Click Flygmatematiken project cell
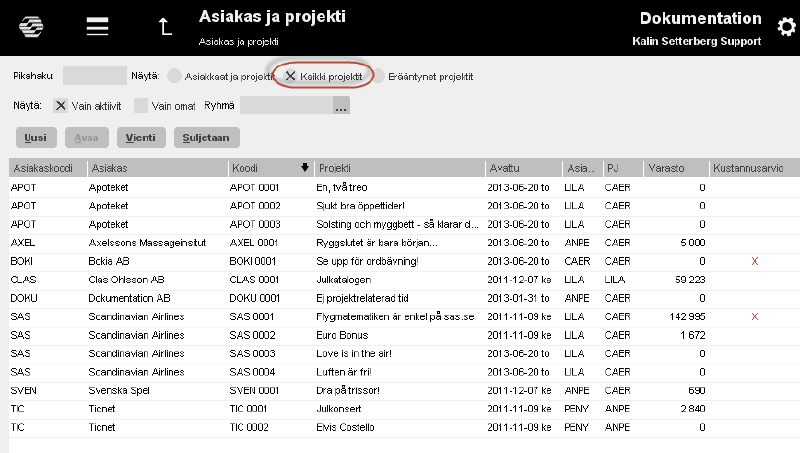Viewport: 800px width, 453px height. 395,317
